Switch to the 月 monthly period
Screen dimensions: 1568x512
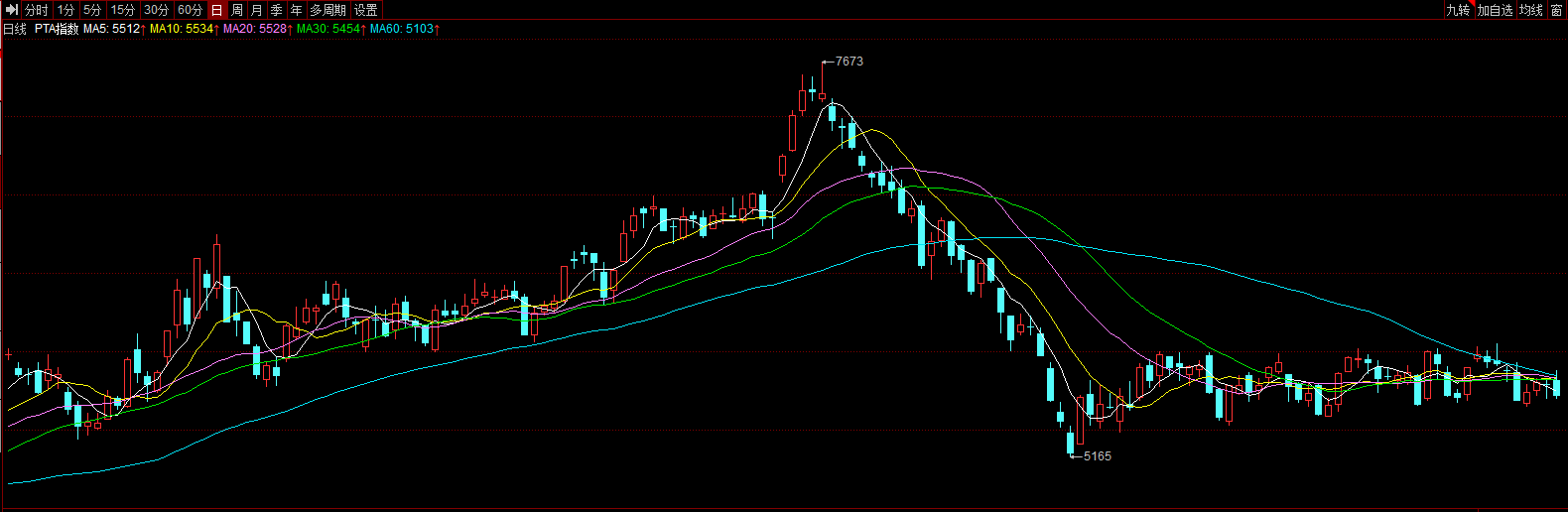click(x=257, y=10)
